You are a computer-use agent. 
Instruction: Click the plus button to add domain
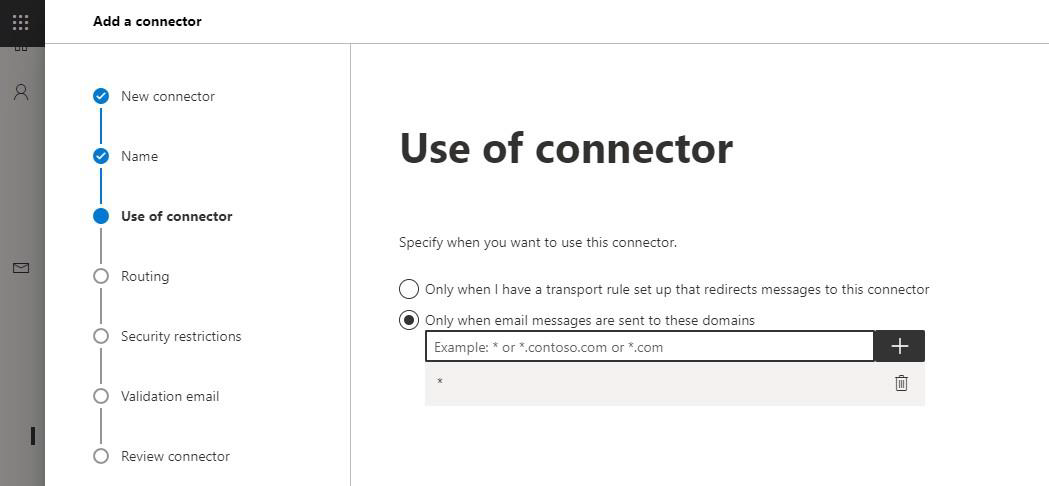coord(899,346)
